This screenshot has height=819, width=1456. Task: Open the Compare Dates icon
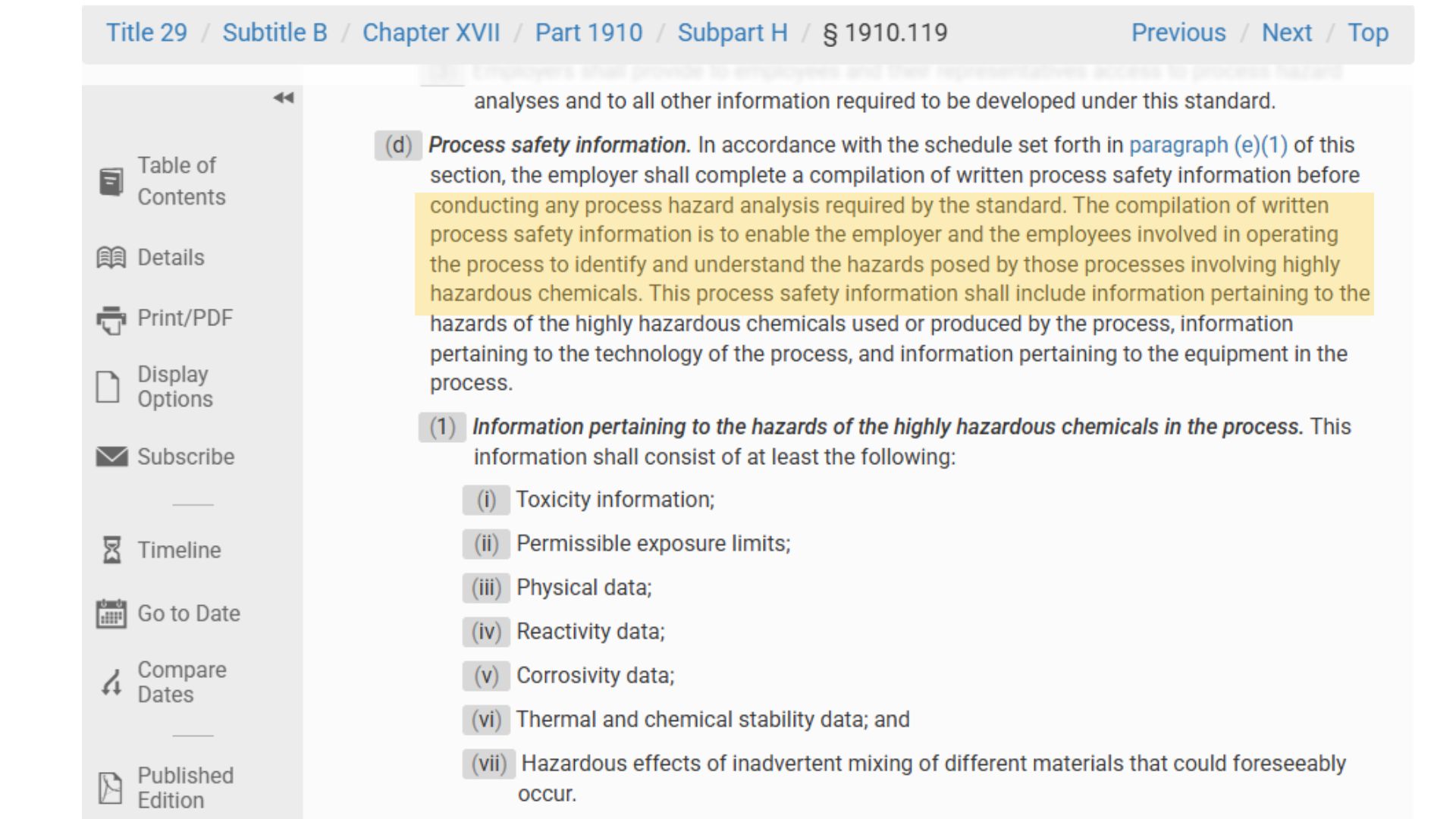[111, 682]
